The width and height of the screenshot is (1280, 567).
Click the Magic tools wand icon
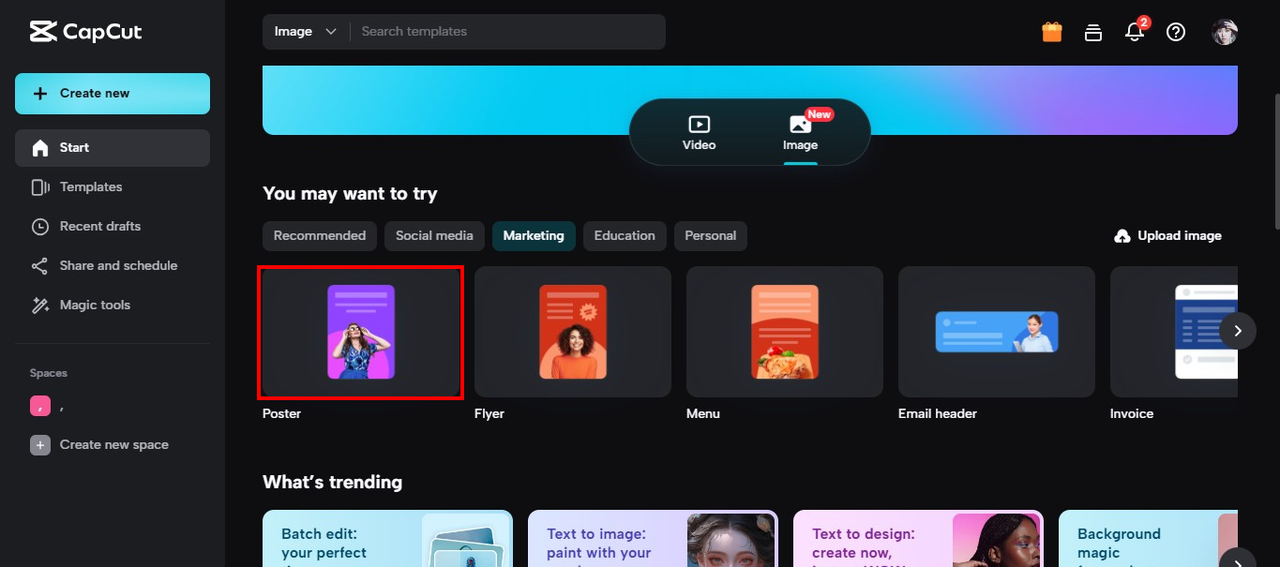[40, 305]
